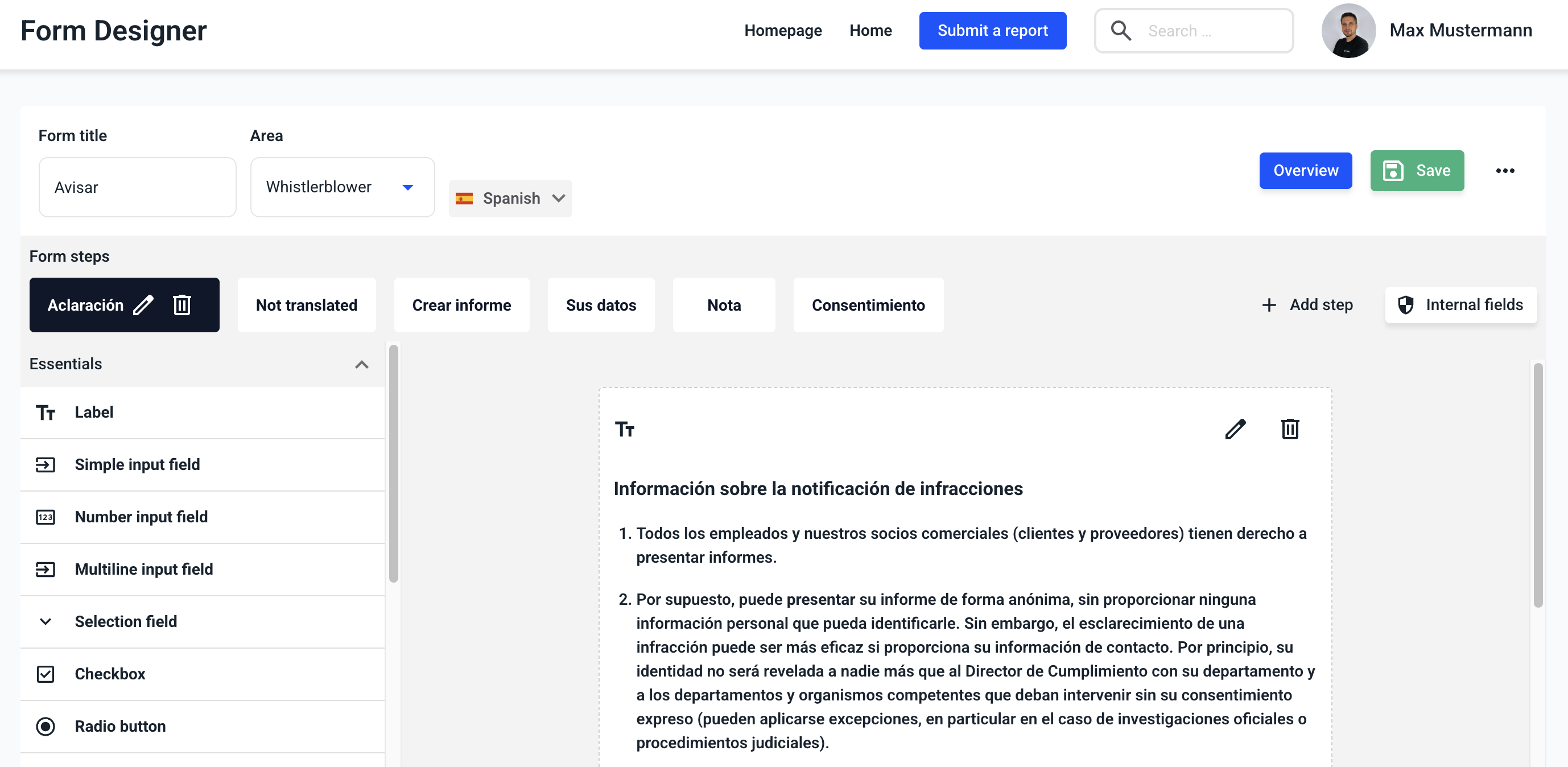Switch to the Crear informe step
This screenshot has width=1568, height=767.
coord(461,305)
